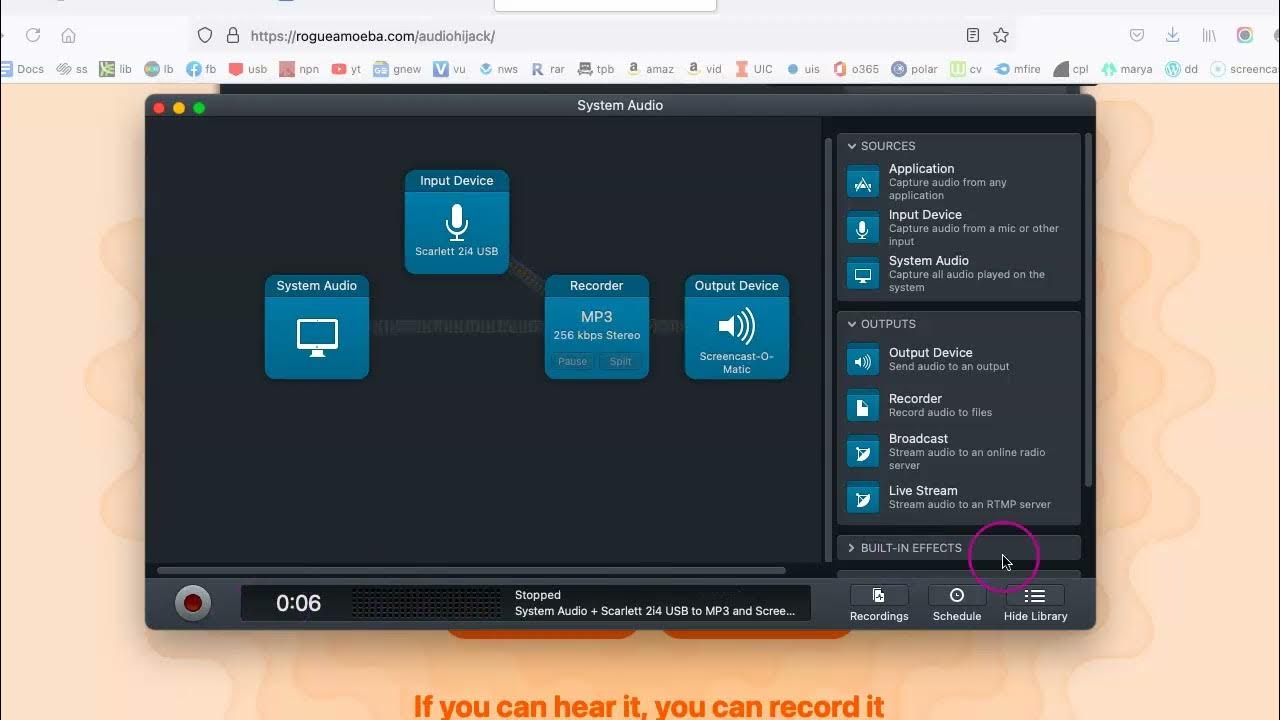Click Hide Library button
This screenshot has height=720, width=1280.
pos(1036,604)
